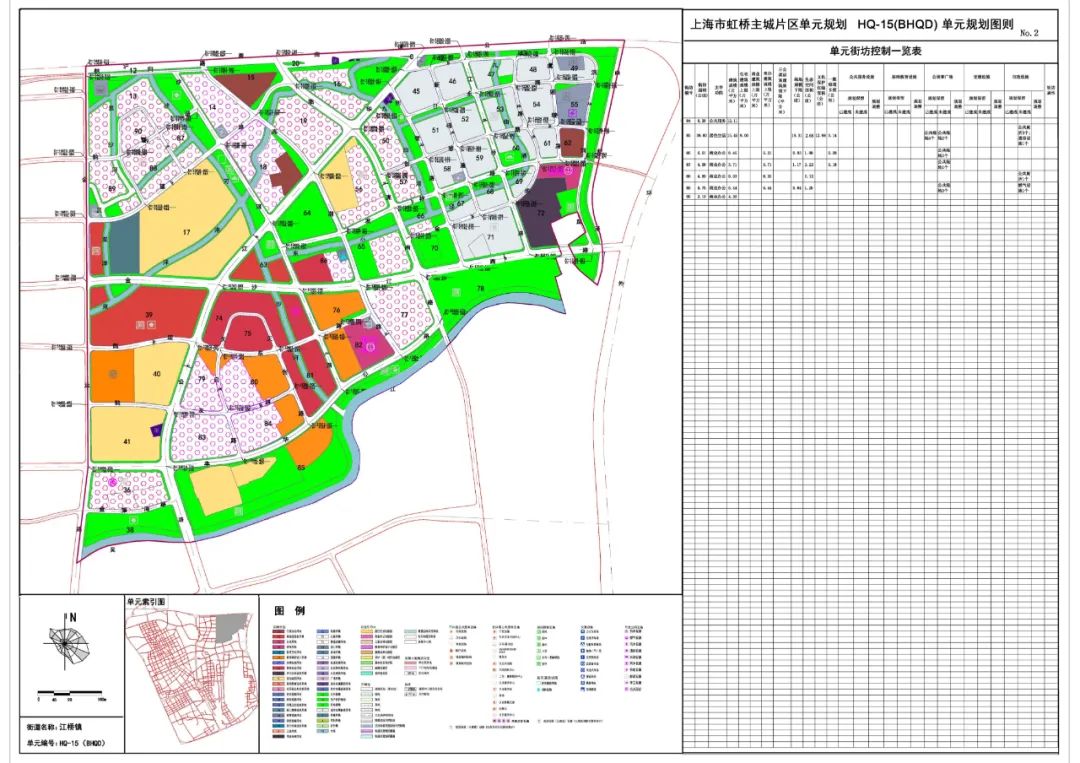Click block number 59 on the map
Image resolution: width=1080 pixels, height=763 pixels.
tap(479, 157)
